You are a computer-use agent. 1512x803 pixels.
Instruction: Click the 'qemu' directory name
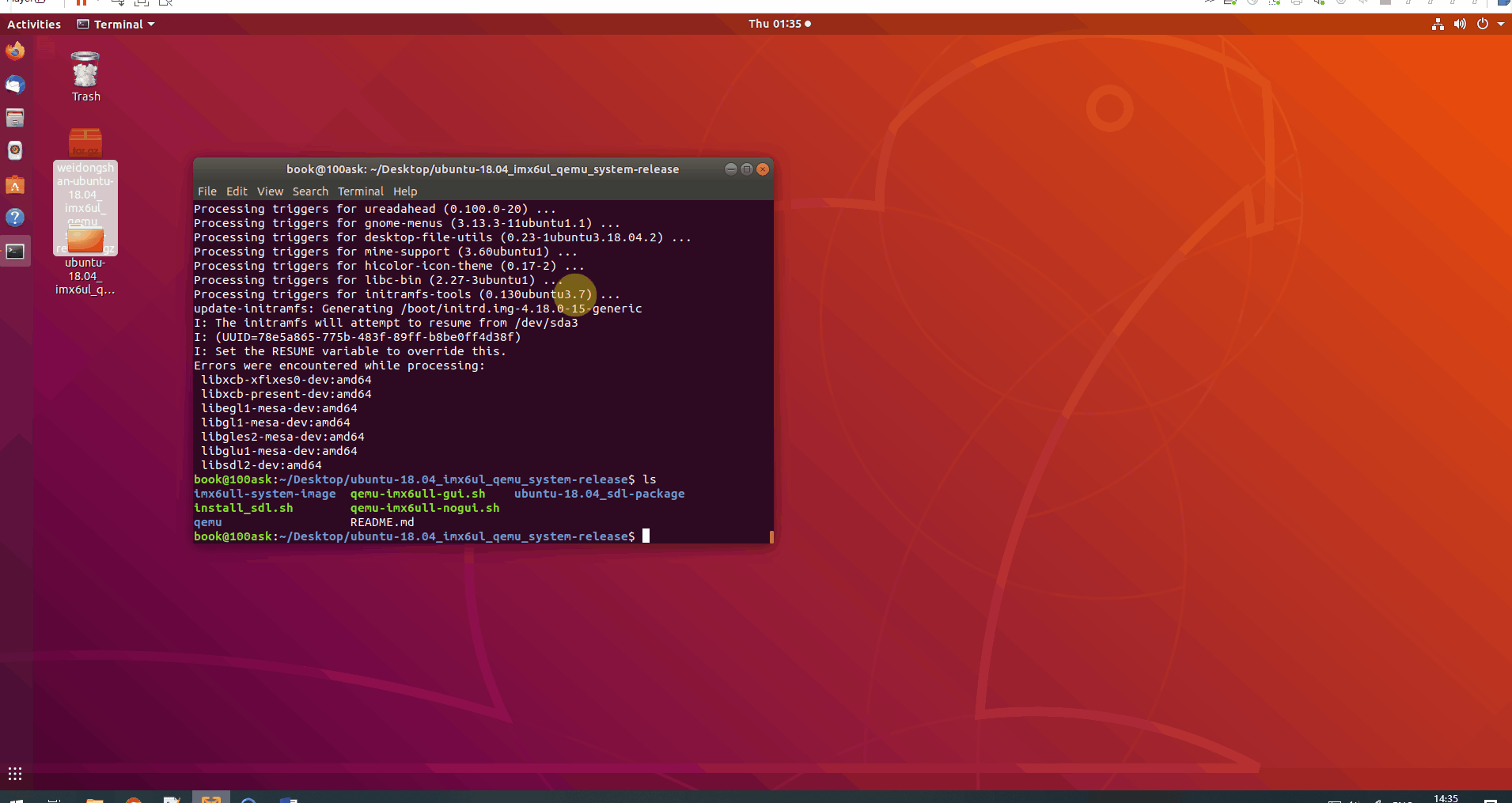click(x=208, y=522)
